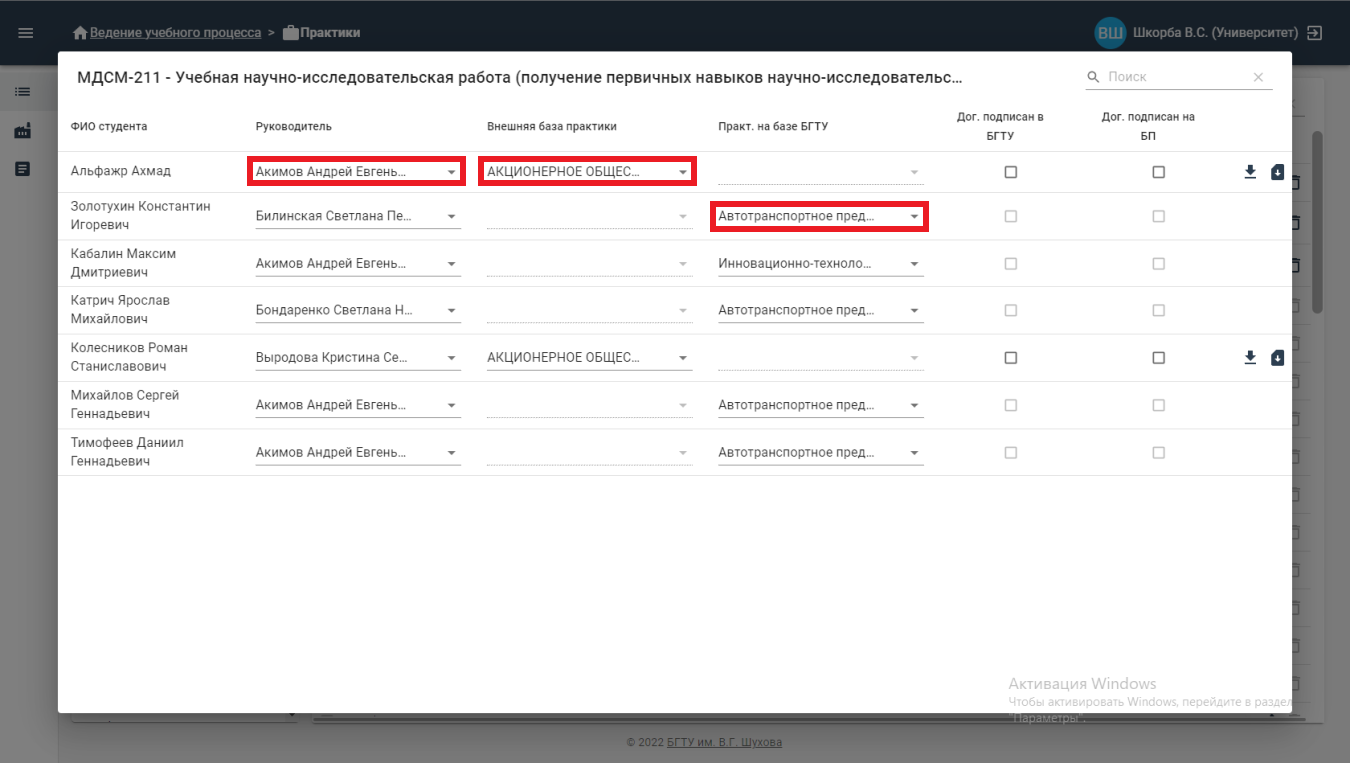Click the logout icon beside Шкорба В.С.

tap(1315, 33)
